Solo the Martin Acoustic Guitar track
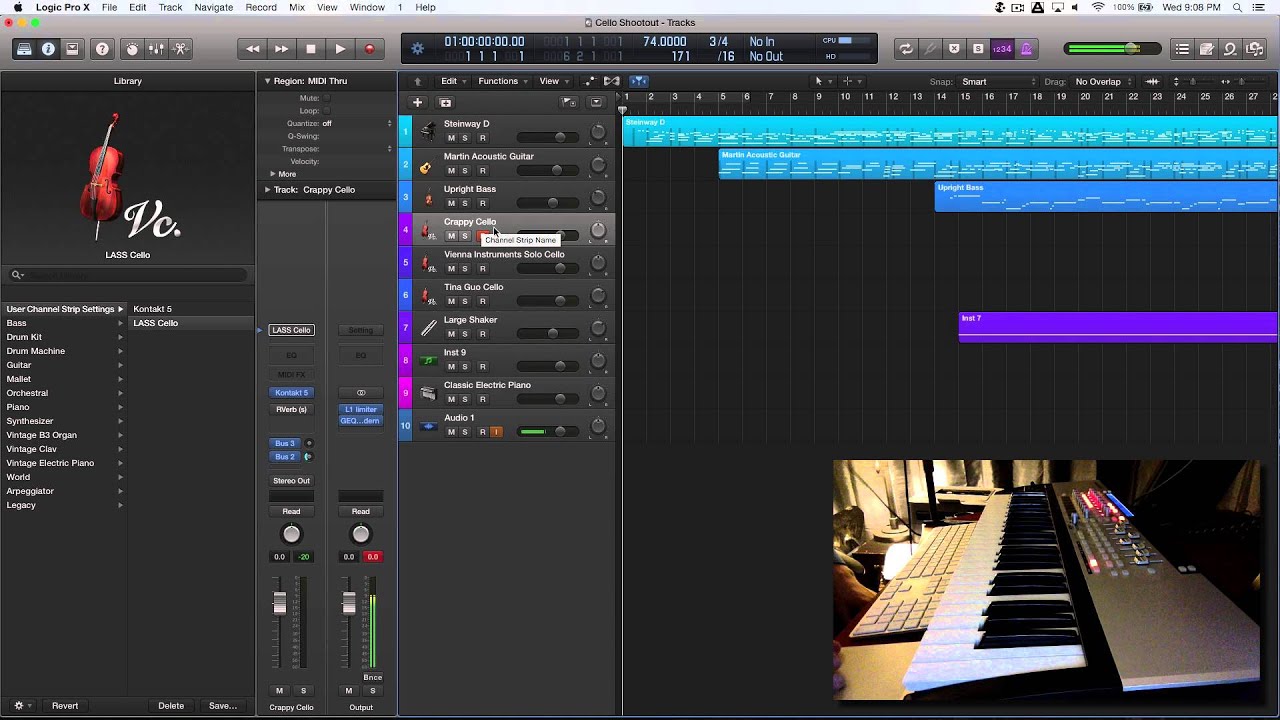This screenshot has width=1280, height=720. [x=465, y=171]
